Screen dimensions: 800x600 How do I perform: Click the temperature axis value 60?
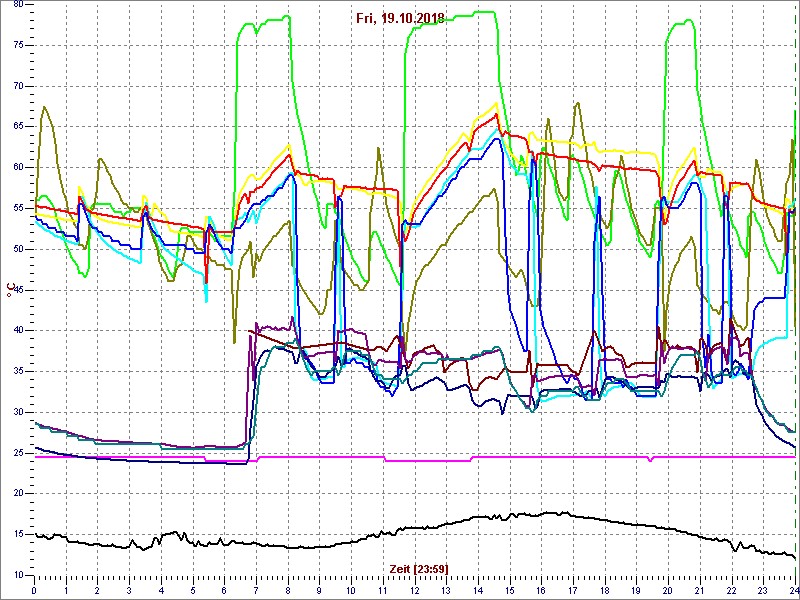tap(17, 168)
